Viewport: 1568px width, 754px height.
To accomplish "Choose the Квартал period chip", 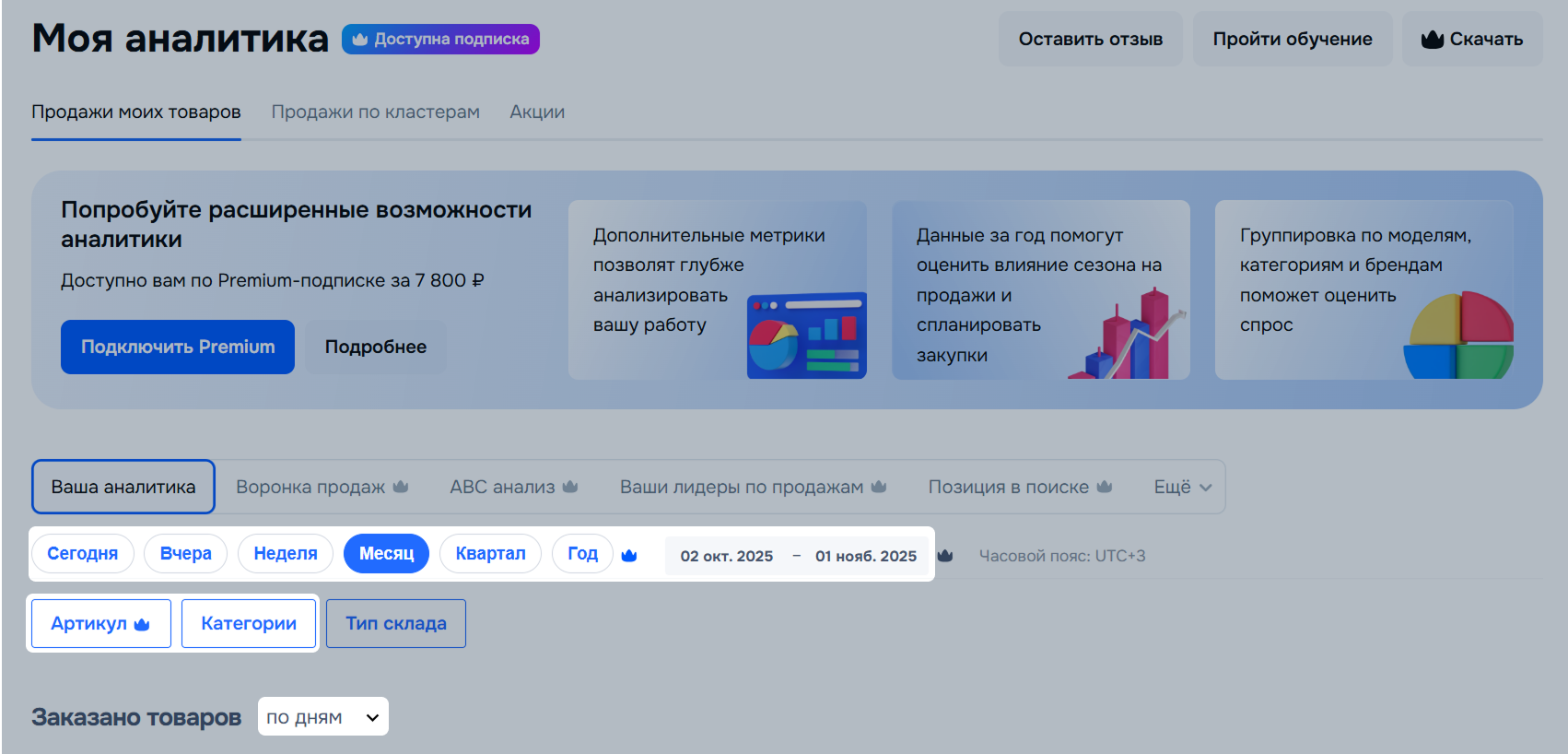I will click(490, 554).
